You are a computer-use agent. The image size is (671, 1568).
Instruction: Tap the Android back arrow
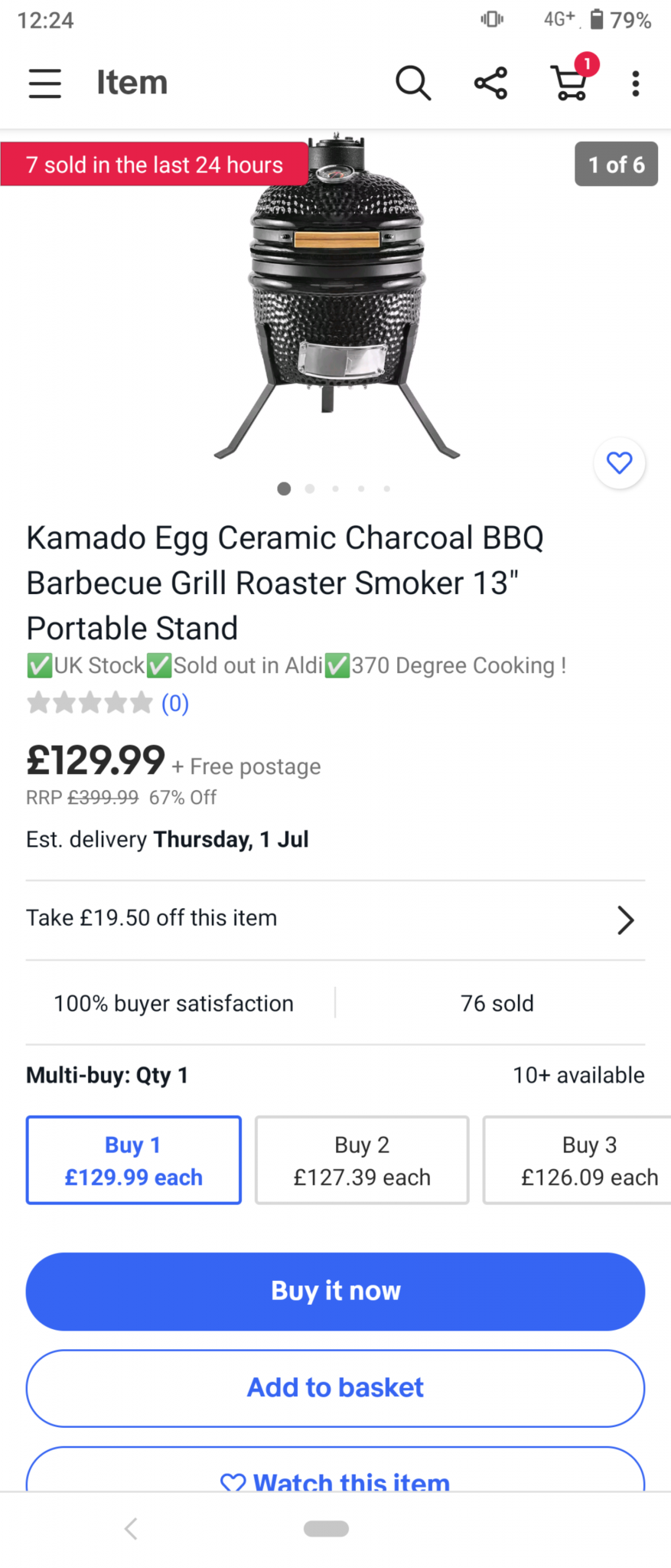131,1528
